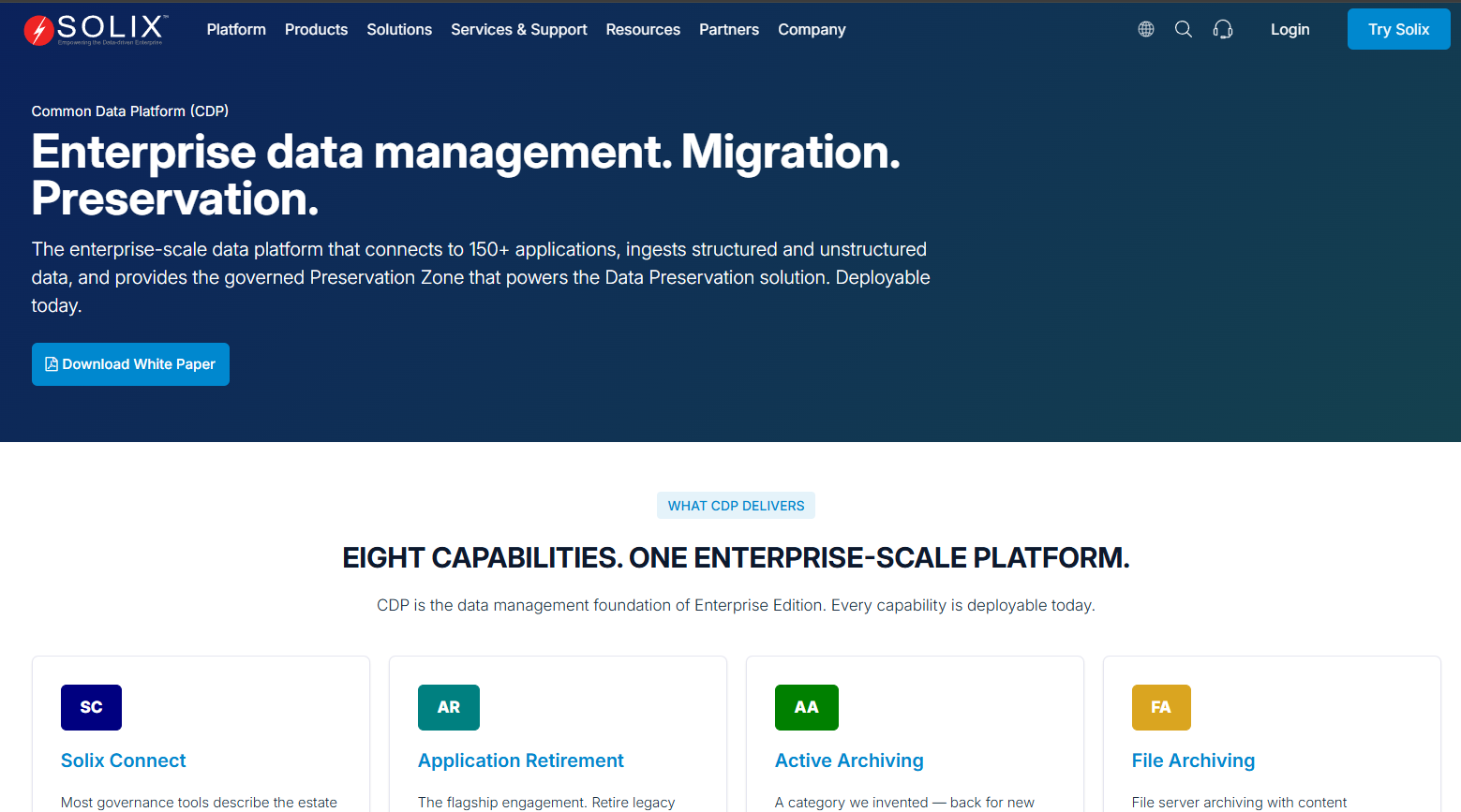This screenshot has height=812, width=1461.
Task: Click the headset support icon
Action: point(1223,29)
